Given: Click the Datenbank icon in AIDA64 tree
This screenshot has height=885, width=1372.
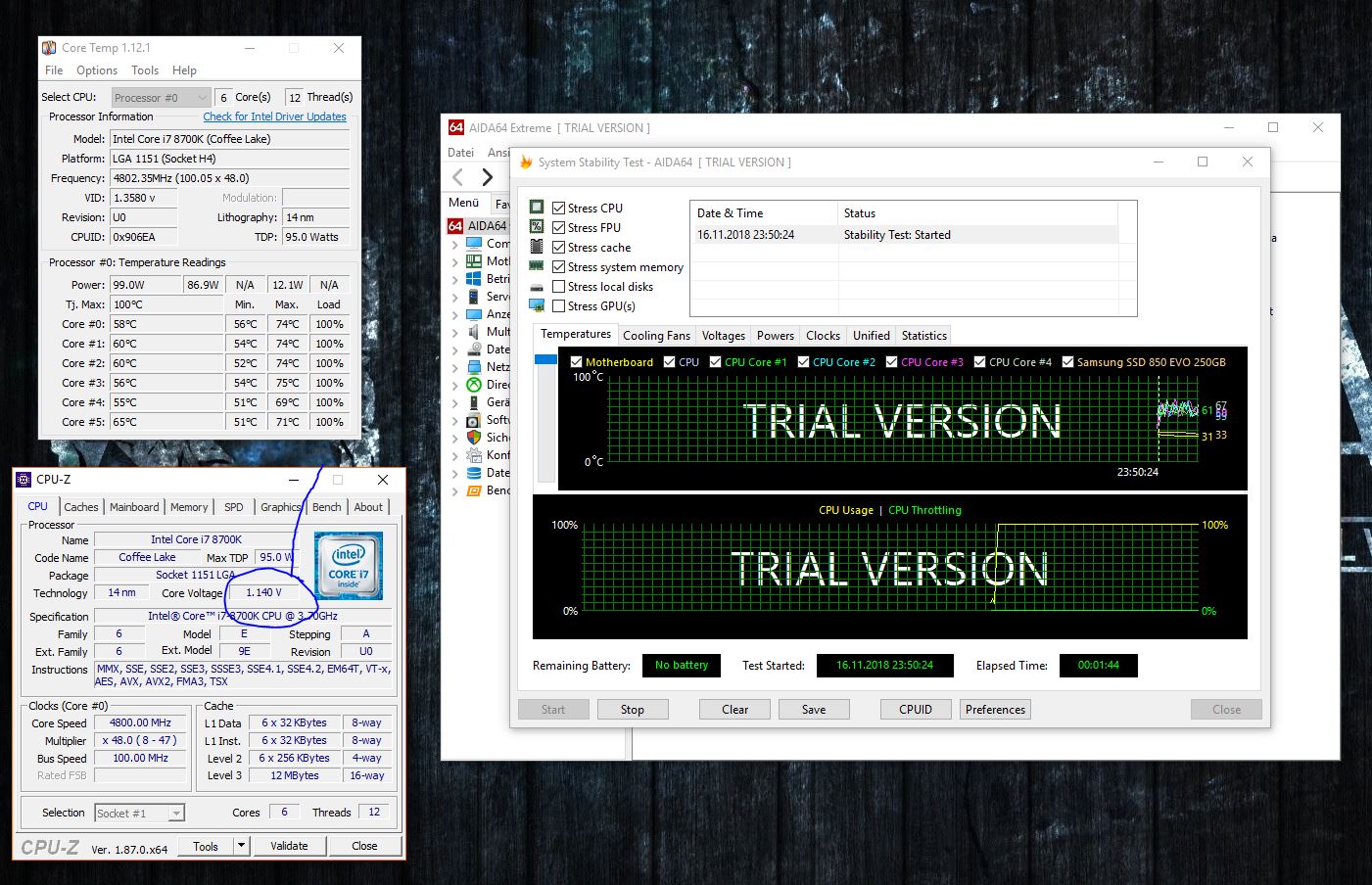Looking at the screenshot, I should point(474,473).
